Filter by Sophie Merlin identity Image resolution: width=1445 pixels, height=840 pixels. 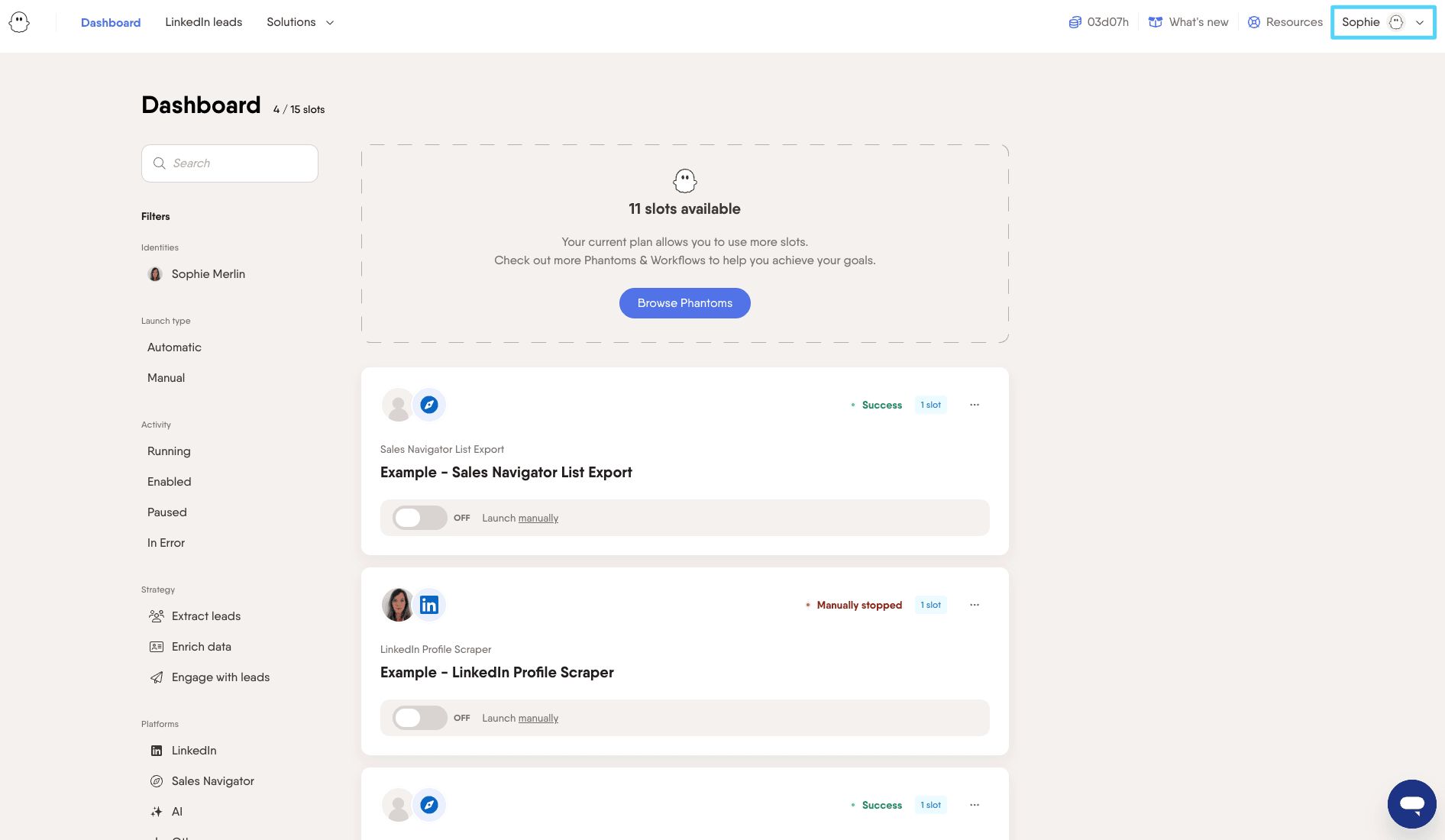[208, 274]
